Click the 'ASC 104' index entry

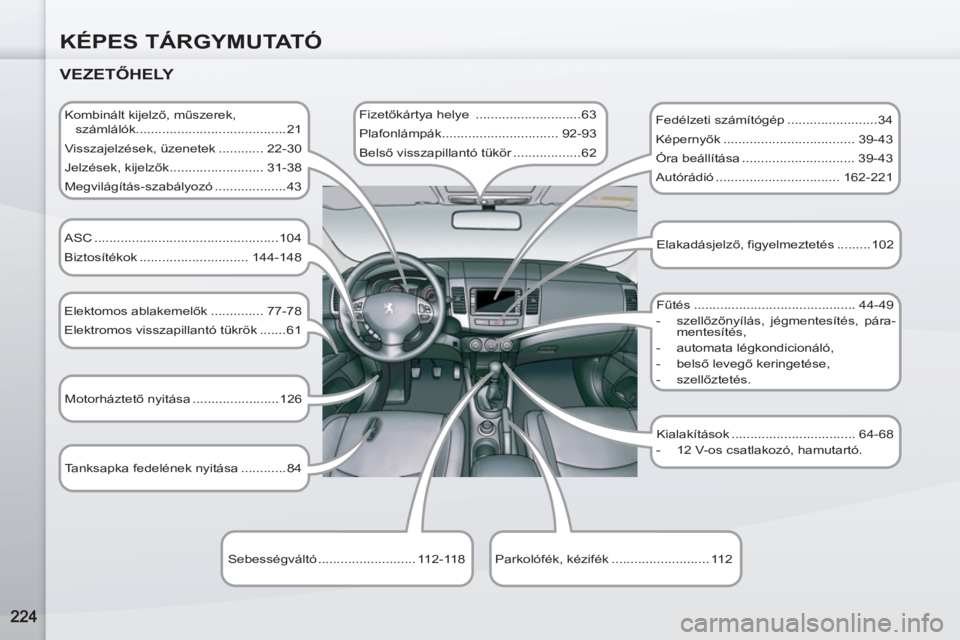point(183,238)
